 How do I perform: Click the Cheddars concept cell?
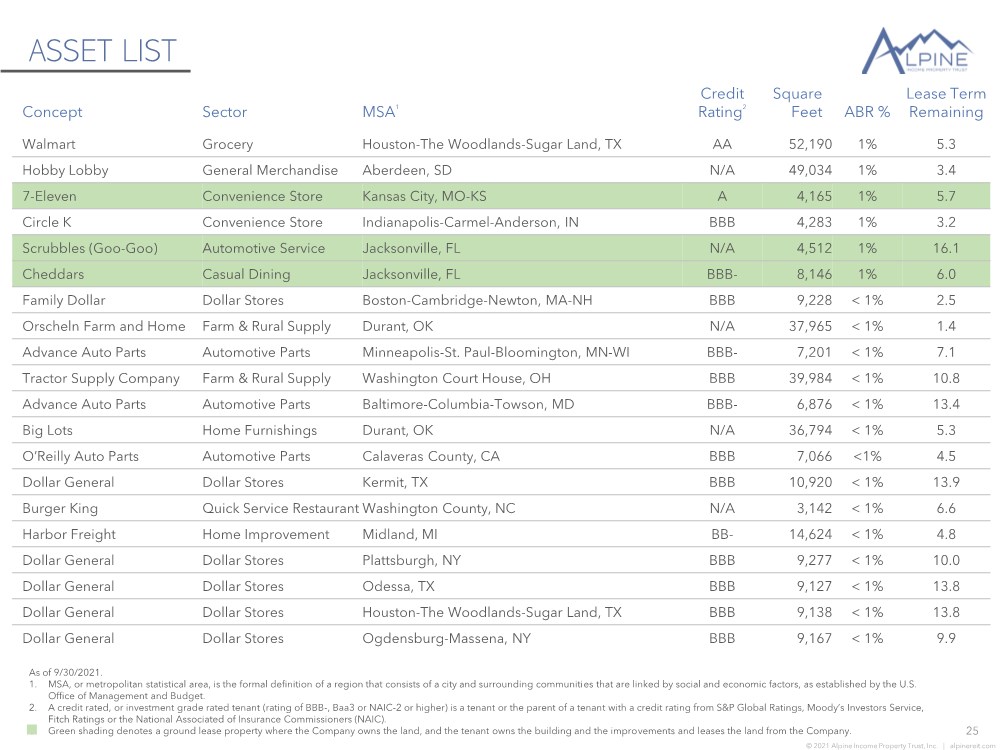tap(53, 274)
